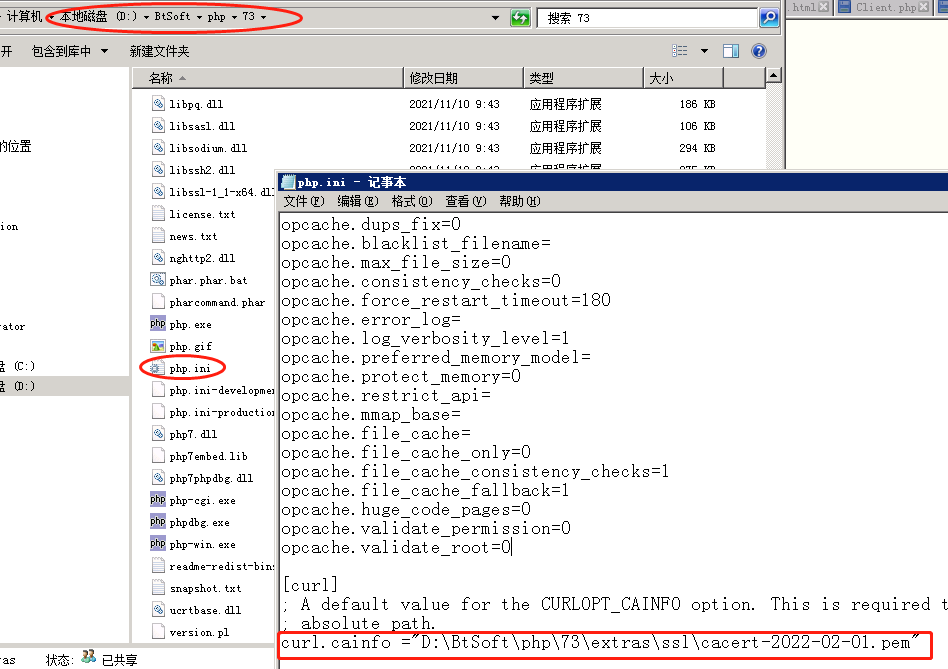Screen dimensions: 948x669
Task: Expand the 包含到库中 dropdown
Action: pos(105,51)
